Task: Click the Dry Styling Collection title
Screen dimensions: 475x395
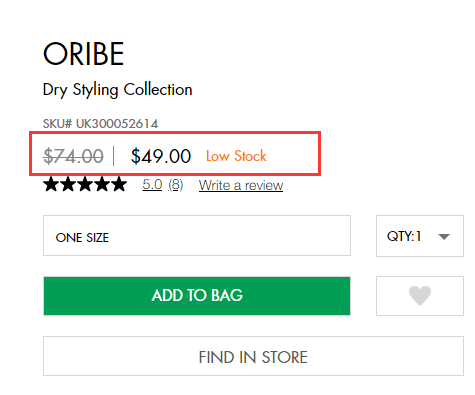Action: pos(118,90)
